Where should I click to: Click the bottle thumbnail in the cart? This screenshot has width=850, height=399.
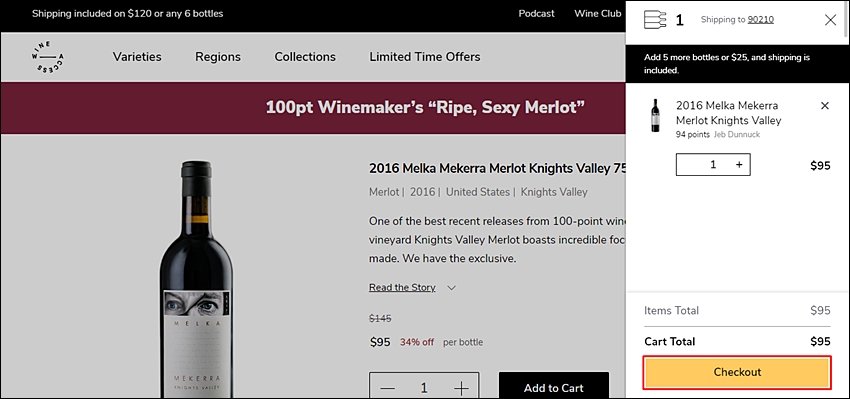pos(655,115)
